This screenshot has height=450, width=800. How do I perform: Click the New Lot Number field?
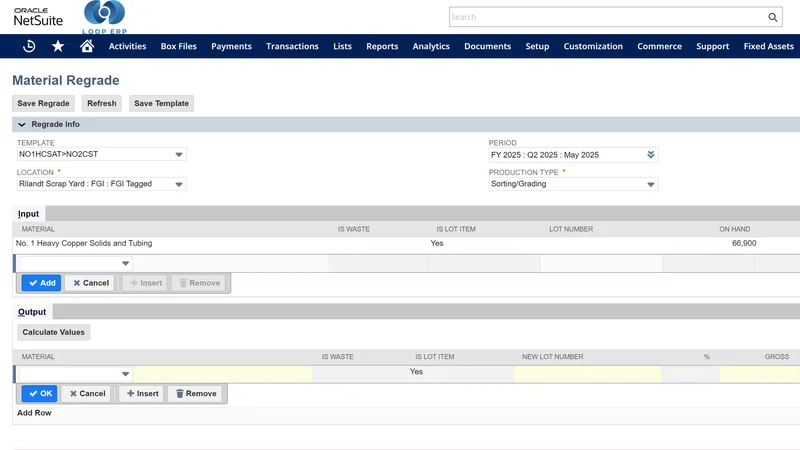point(587,374)
